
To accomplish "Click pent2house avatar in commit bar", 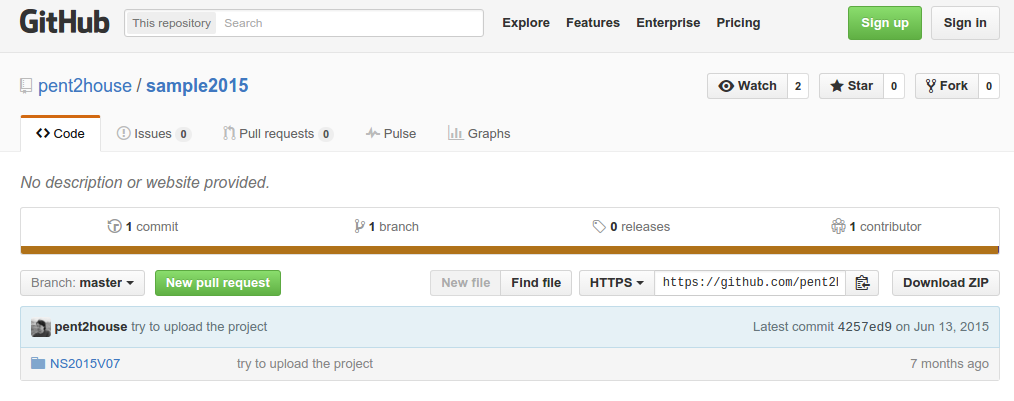I will click(x=41, y=327).
